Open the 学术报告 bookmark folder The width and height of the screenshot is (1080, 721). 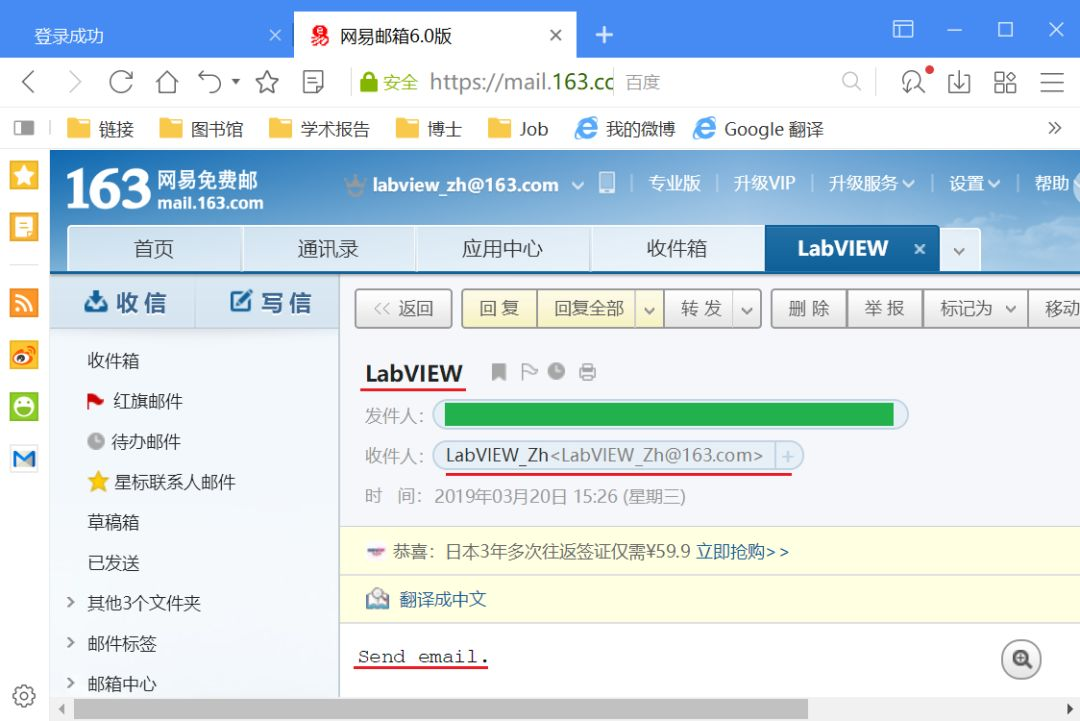(x=320, y=129)
